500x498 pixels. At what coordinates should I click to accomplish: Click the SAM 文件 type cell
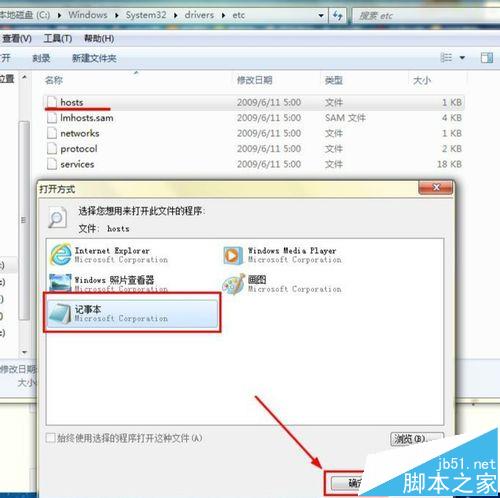(345, 118)
